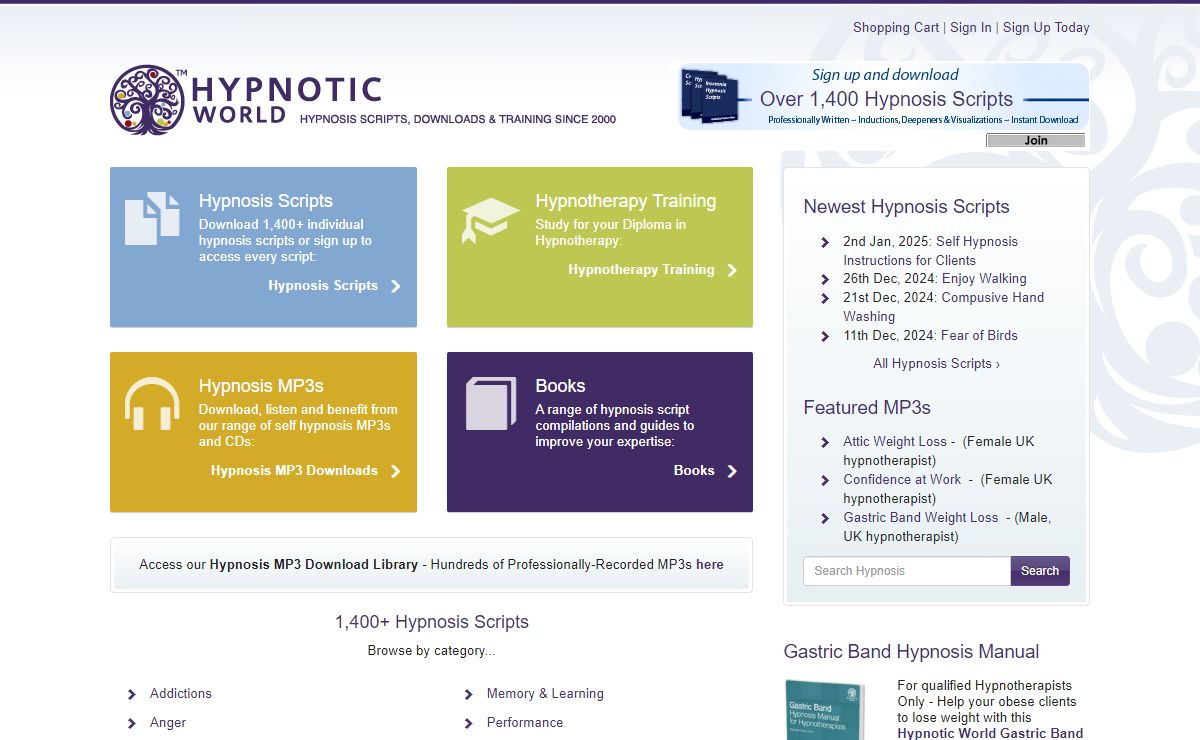
Task: Click the Featured MP3s heading
Action: coord(867,408)
